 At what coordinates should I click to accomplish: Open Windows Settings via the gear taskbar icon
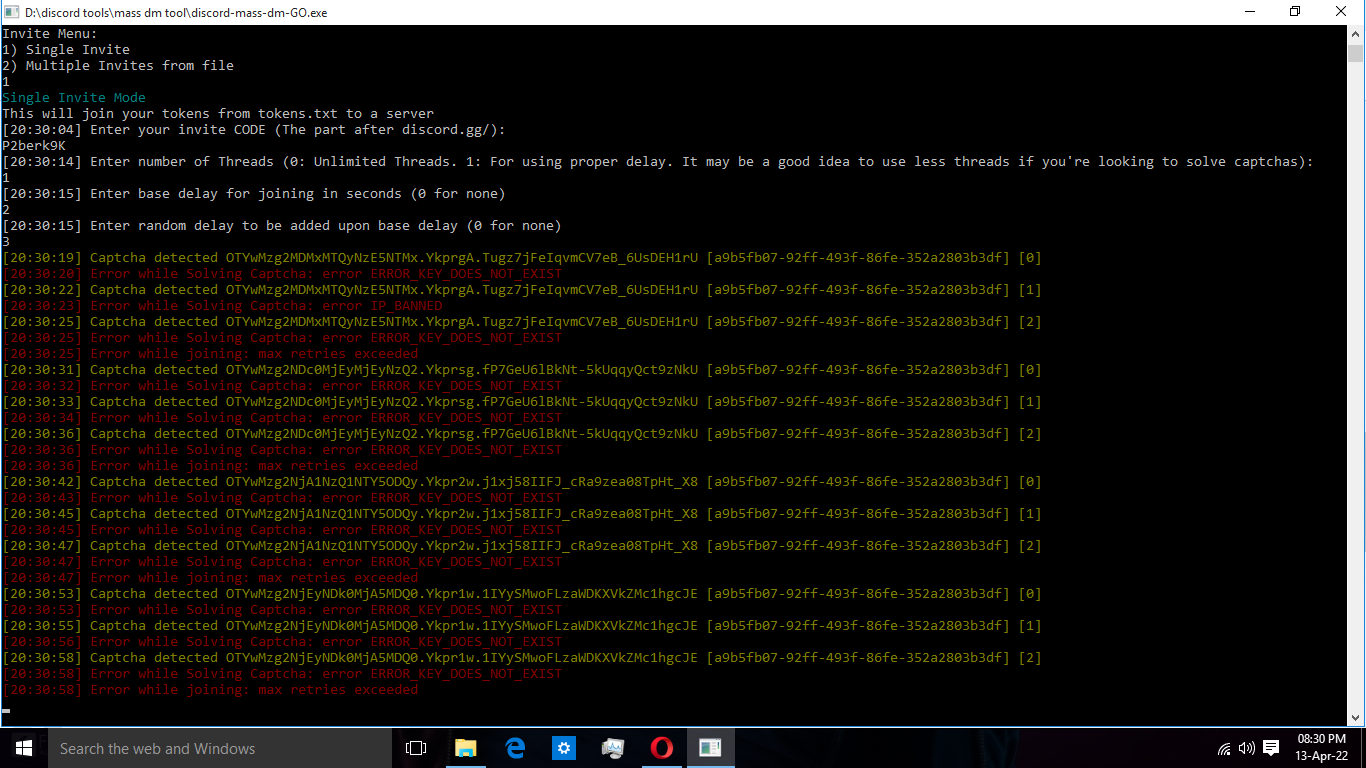[563, 748]
